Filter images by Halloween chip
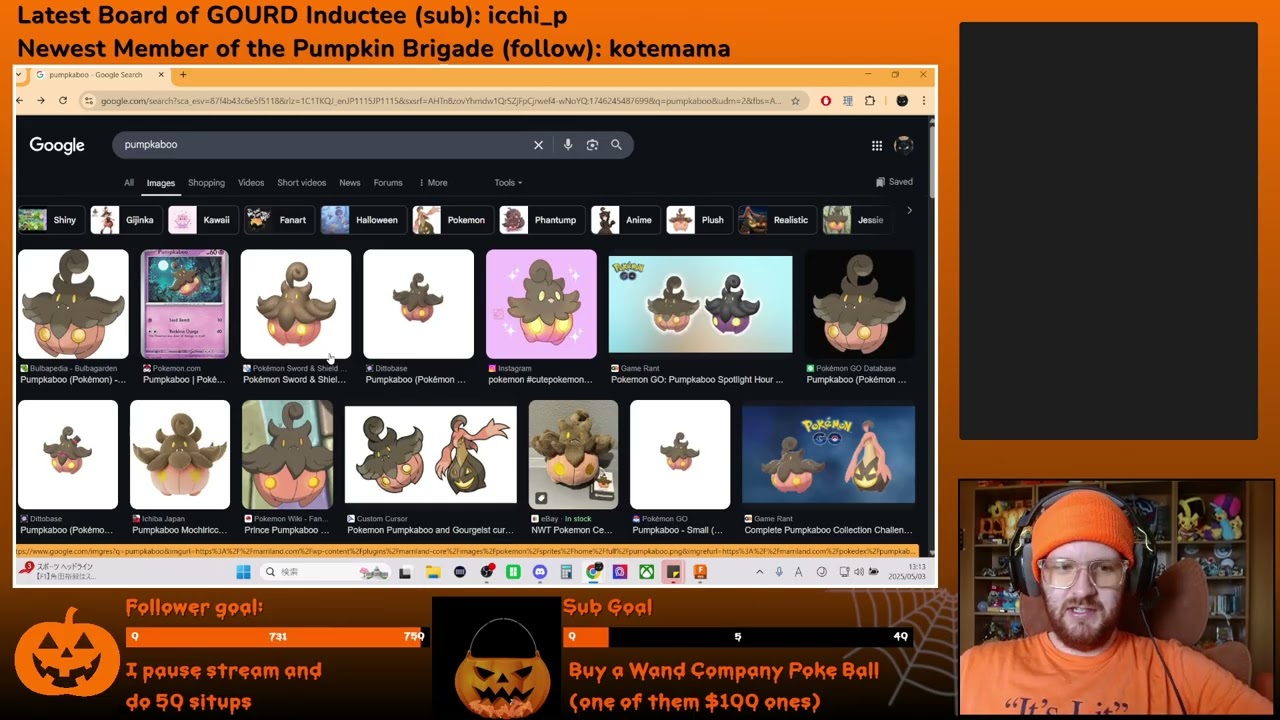This screenshot has height=720, width=1280. 362,220
